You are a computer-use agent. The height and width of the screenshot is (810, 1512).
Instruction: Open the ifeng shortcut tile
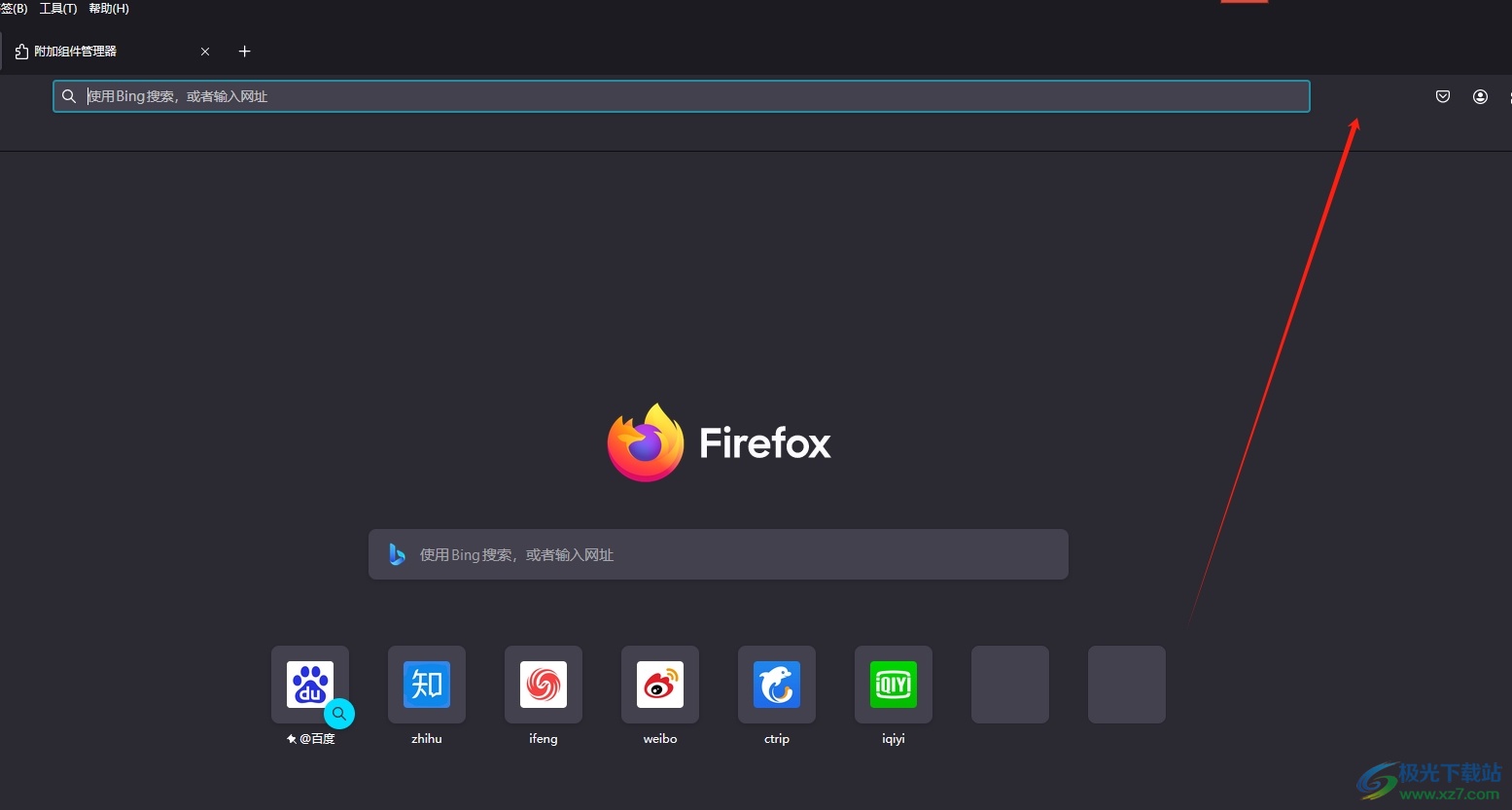pos(544,685)
